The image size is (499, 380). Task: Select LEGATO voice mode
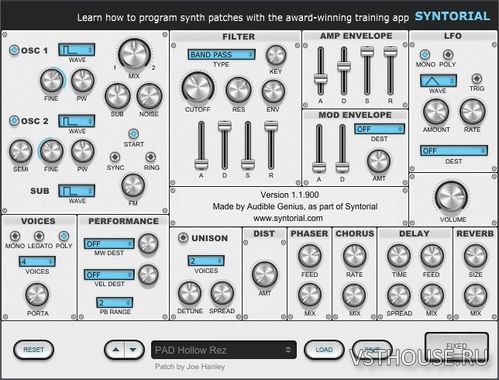[x=39, y=236]
